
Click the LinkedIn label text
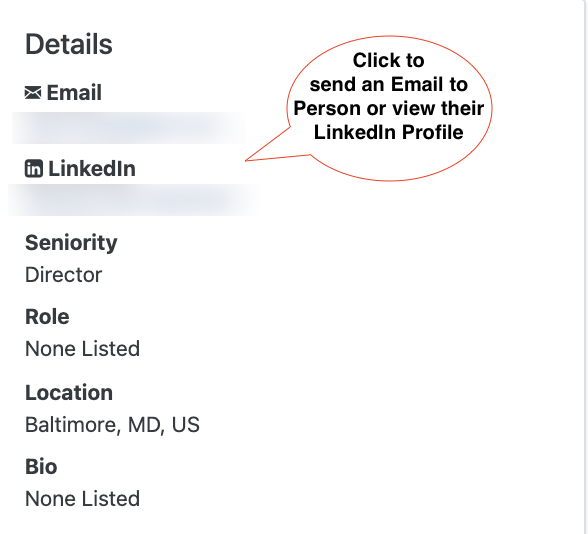[x=92, y=168]
